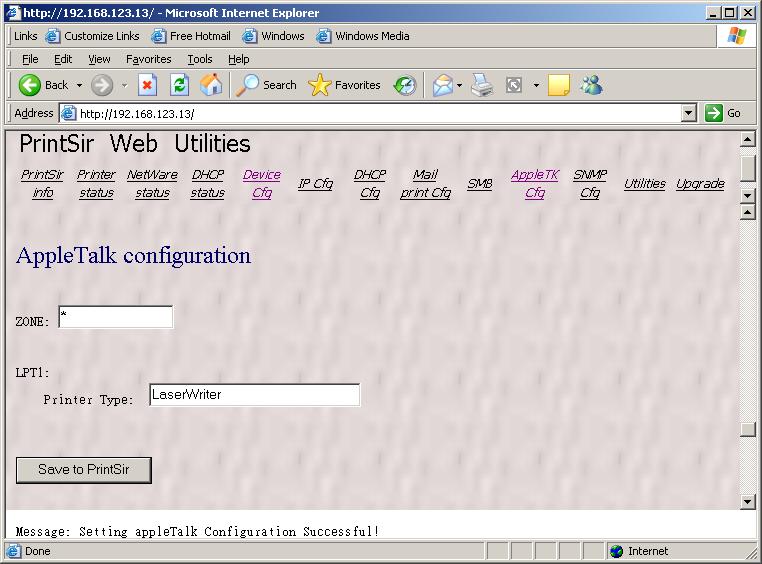Viewport: 762px width, 564px height.
Task: Refresh the page with green arrows icon
Action: point(179,85)
